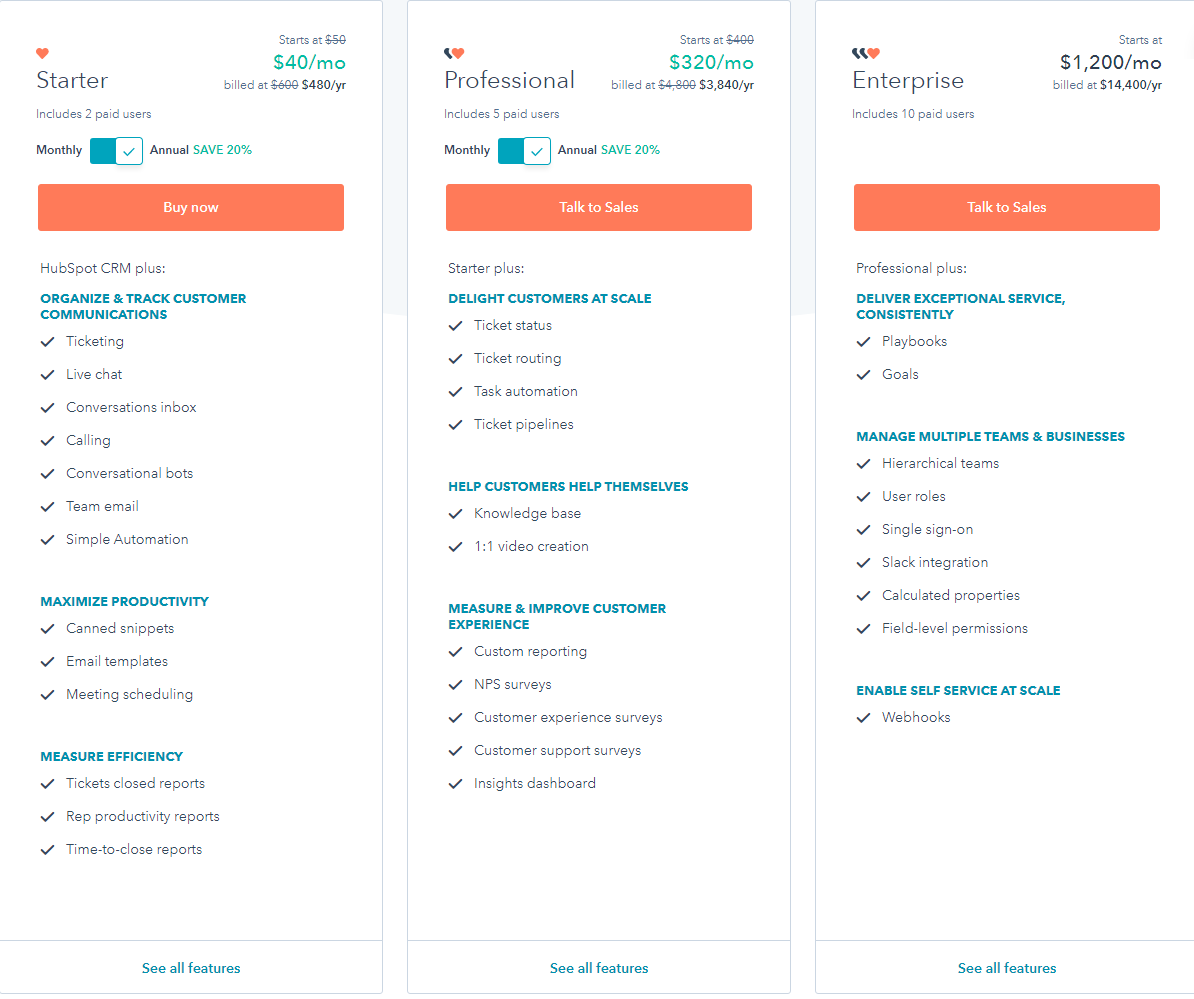Show all Enterprise plan features
This screenshot has width=1194, height=999.
[1007, 967]
